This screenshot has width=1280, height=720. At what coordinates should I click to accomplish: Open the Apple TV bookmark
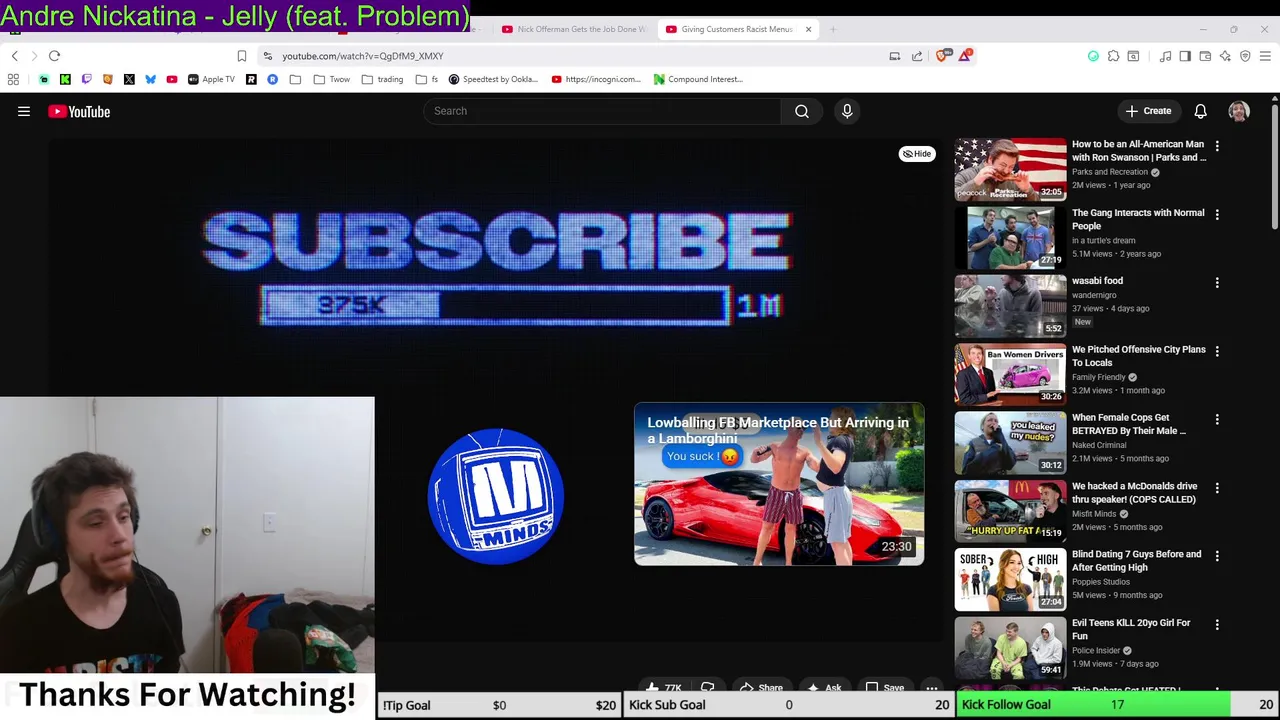click(211, 79)
